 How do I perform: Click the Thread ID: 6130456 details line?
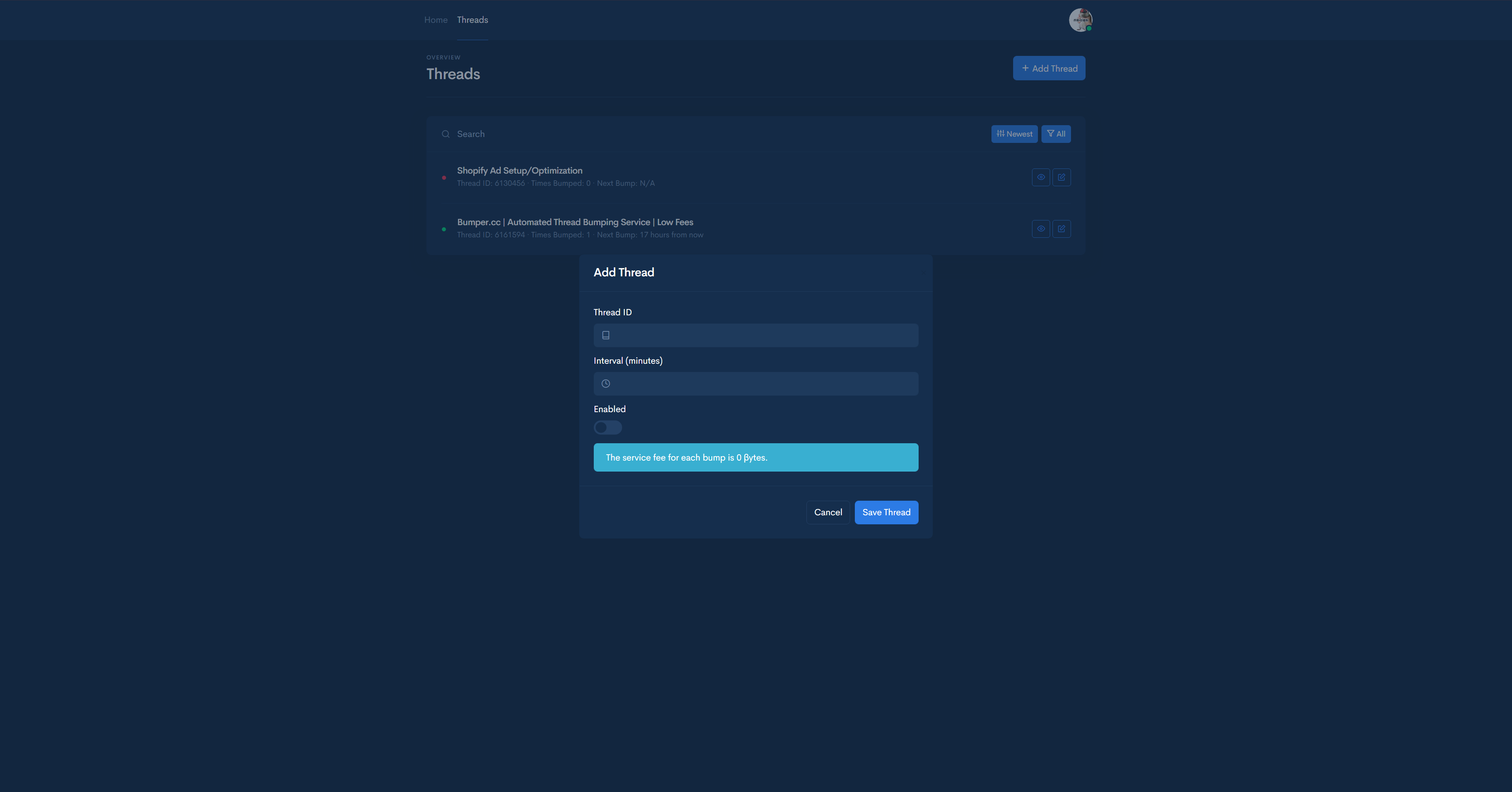pyautogui.click(x=556, y=183)
